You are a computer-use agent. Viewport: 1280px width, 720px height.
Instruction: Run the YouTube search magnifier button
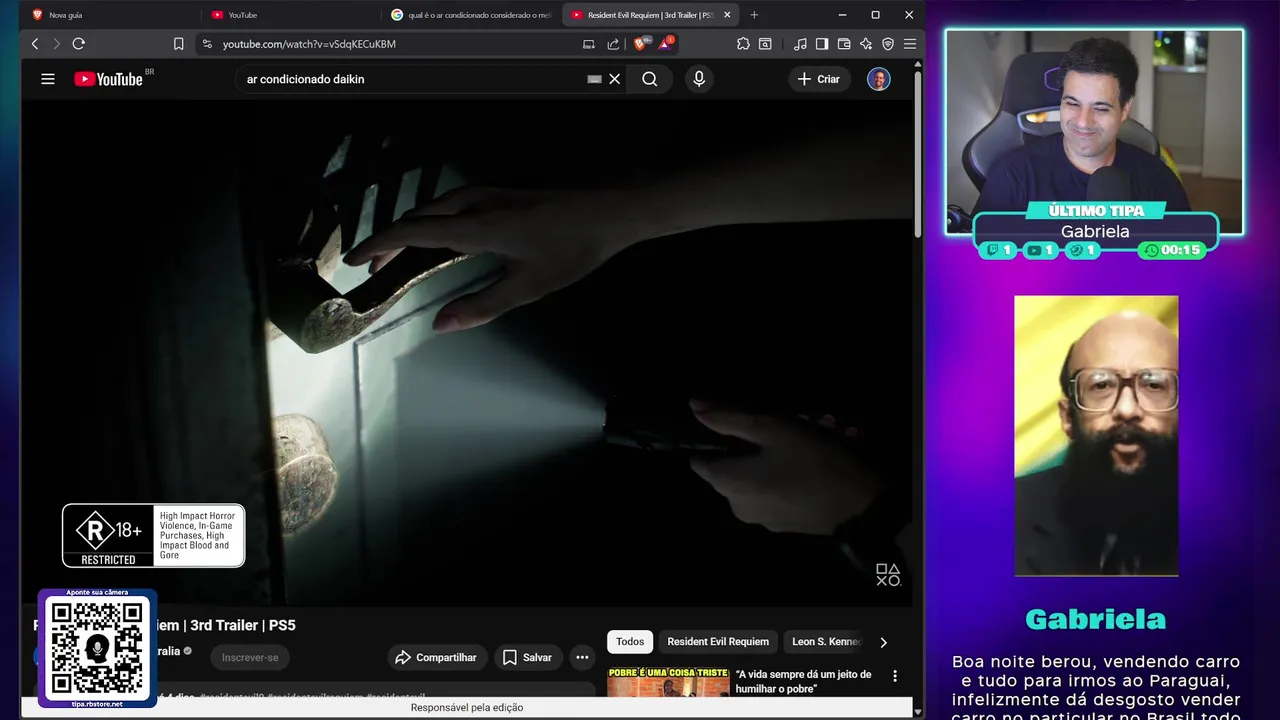pyautogui.click(x=650, y=79)
